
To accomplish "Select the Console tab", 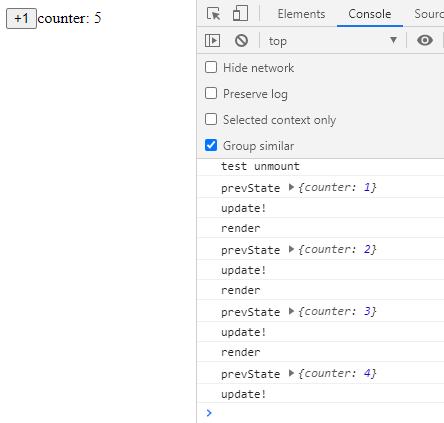I will coord(370,14).
